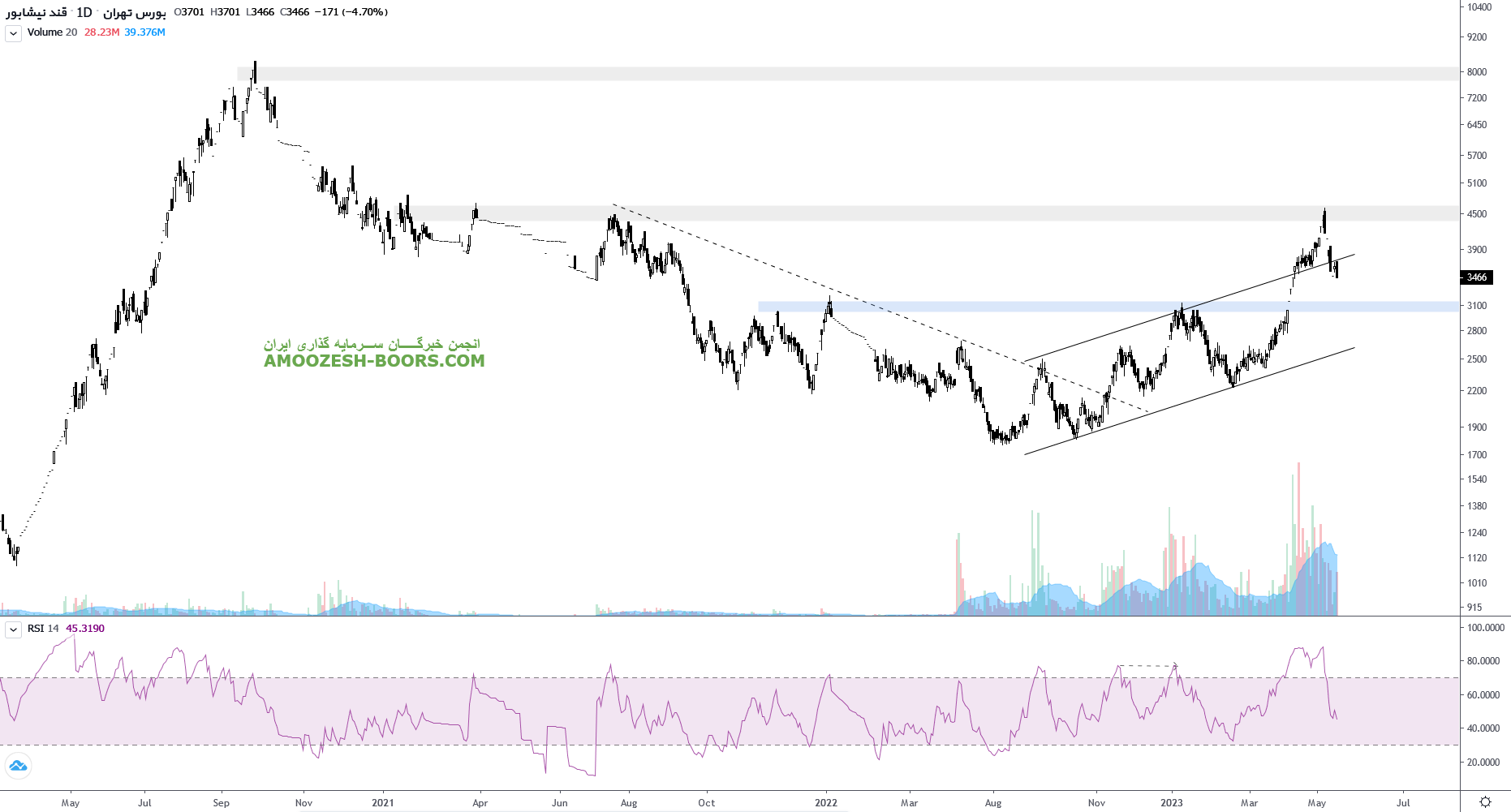Select the 1D interval label in title
Screen dimensions: 1511x812
tap(84, 12)
